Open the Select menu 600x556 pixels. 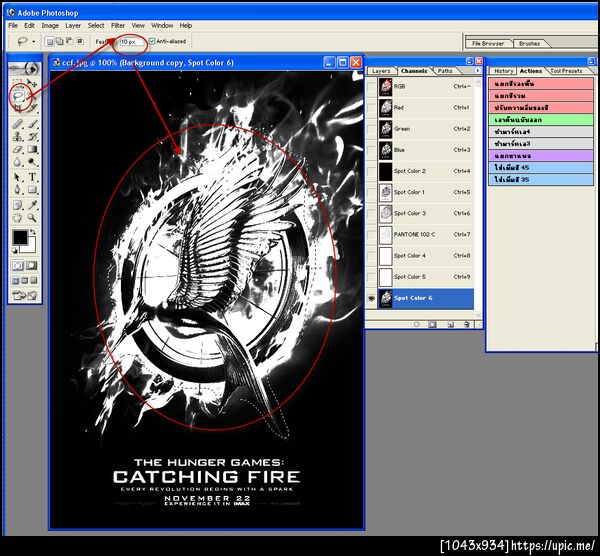[96, 26]
